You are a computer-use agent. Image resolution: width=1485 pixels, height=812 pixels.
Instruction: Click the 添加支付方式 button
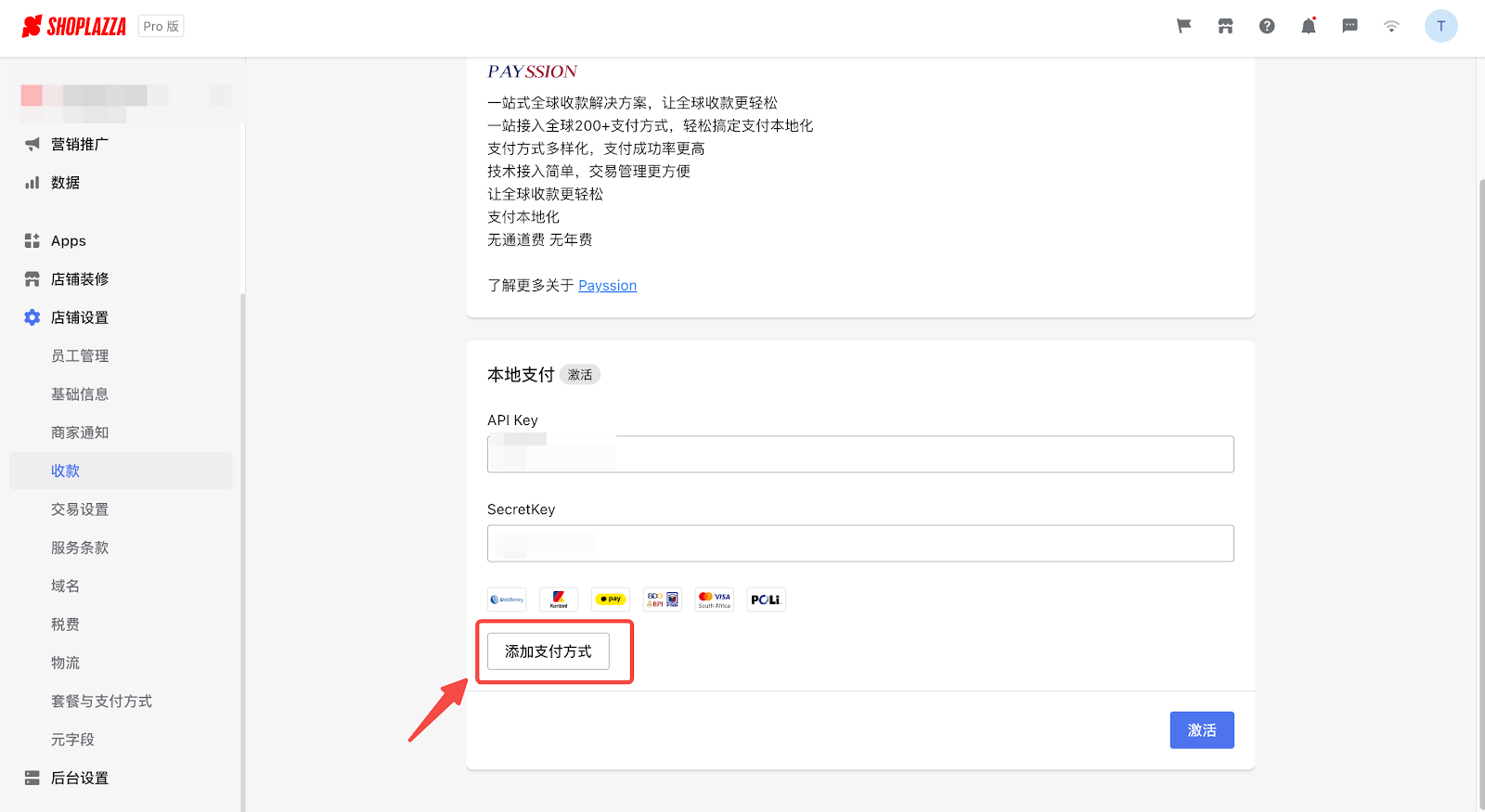[549, 651]
